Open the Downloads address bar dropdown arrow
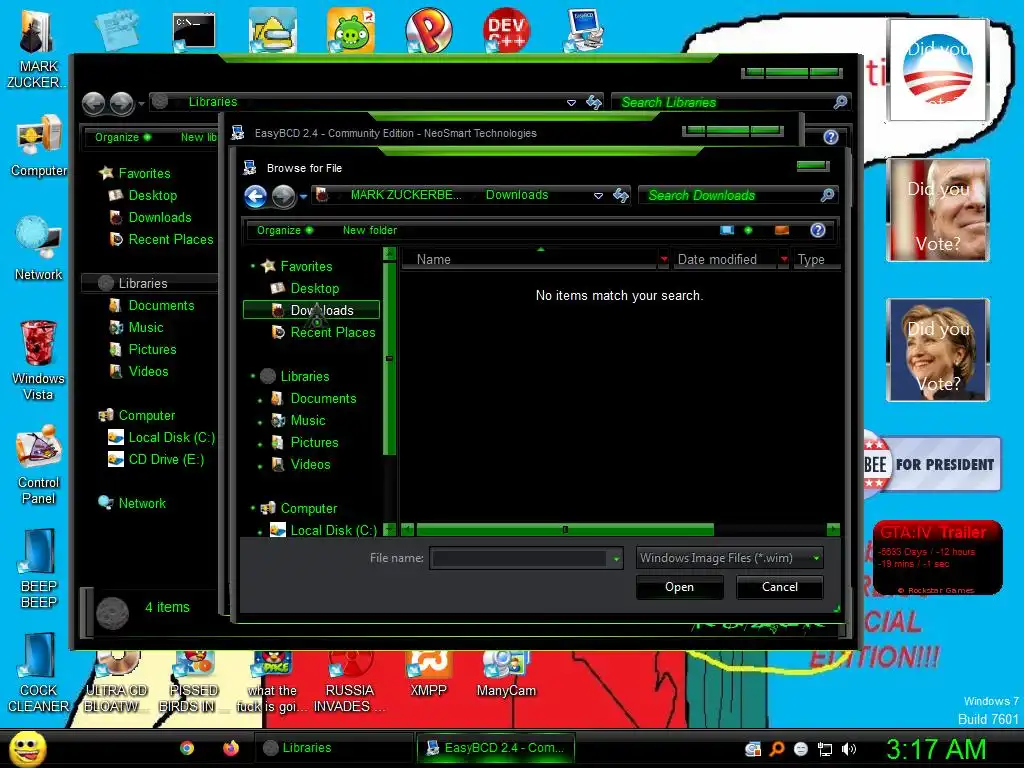 coord(598,195)
